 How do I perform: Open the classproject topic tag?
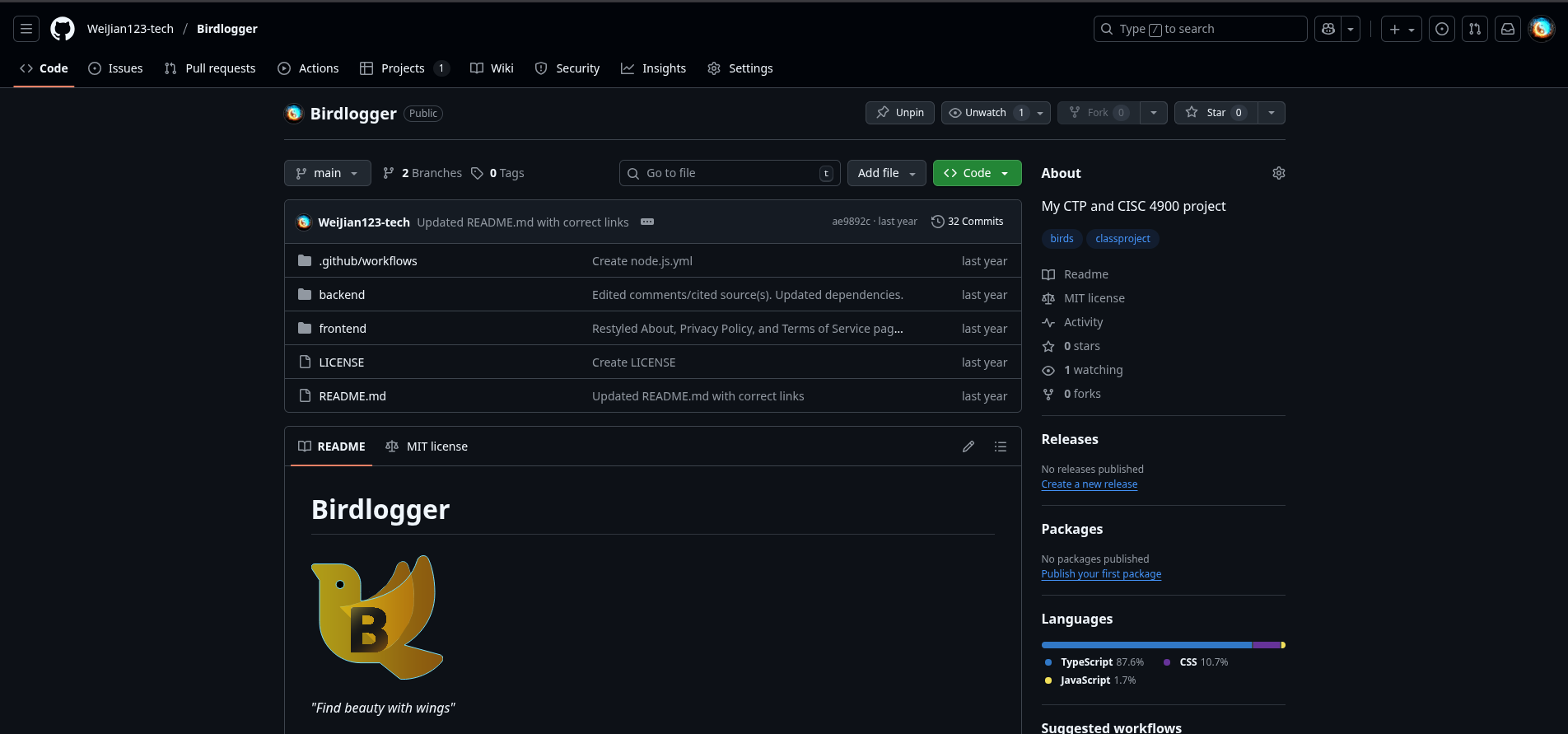(1122, 239)
